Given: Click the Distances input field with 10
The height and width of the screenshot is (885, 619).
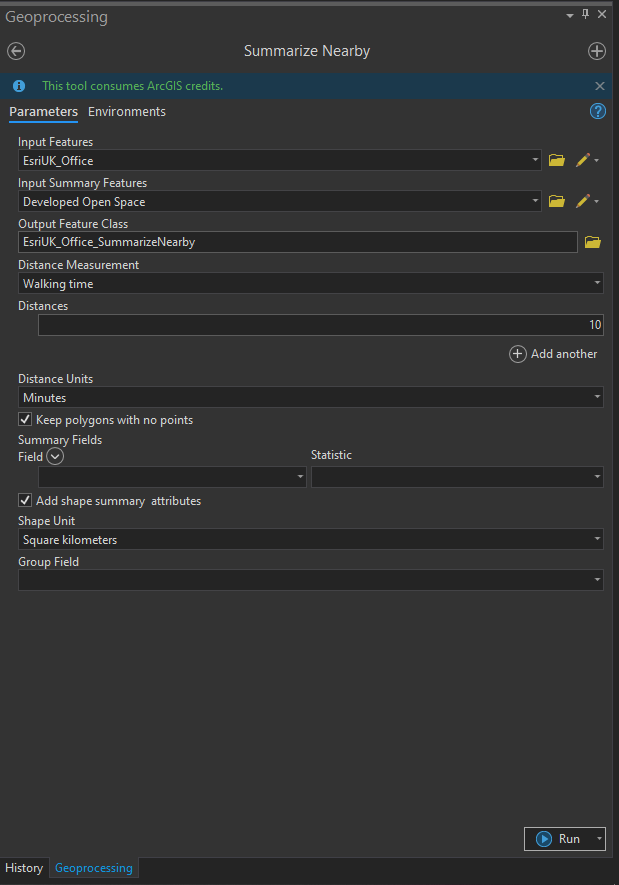Looking at the screenshot, I should (321, 325).
